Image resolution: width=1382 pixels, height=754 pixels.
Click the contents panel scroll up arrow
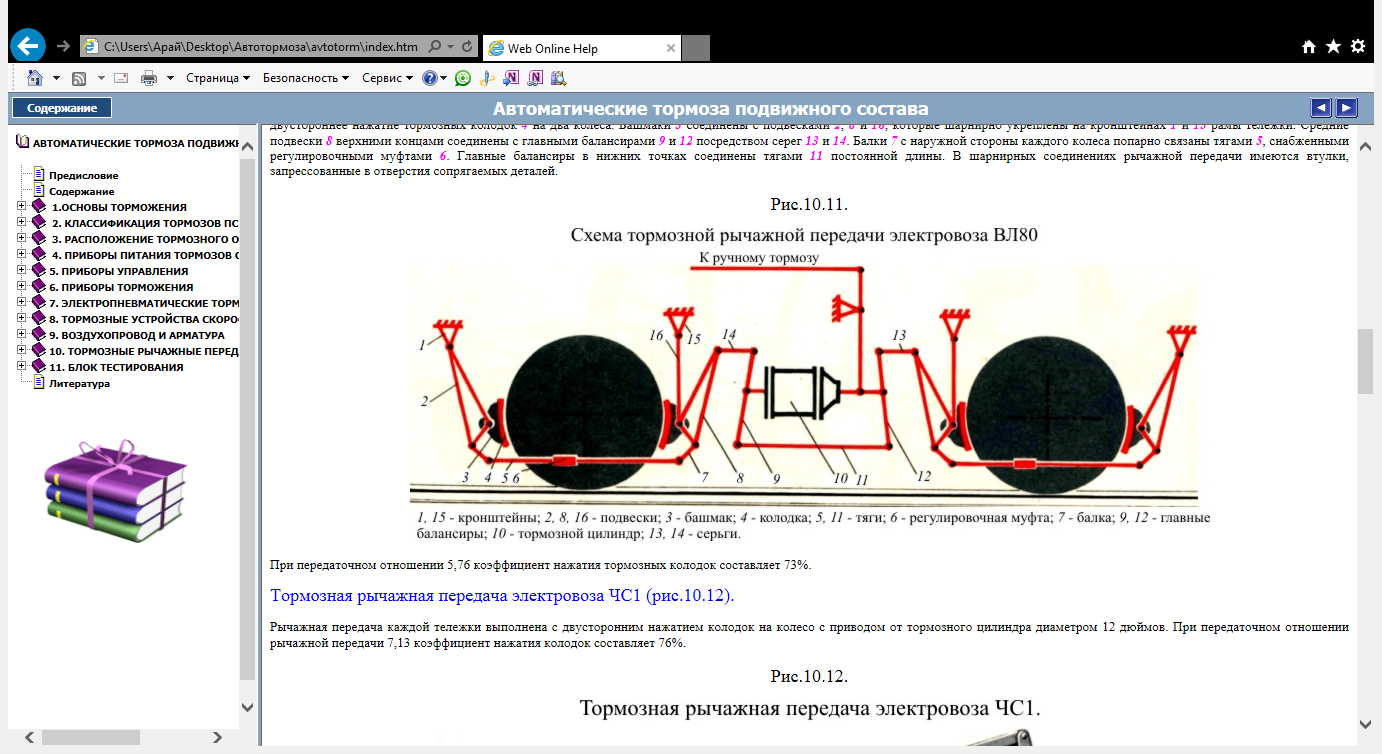coord(248,145)
